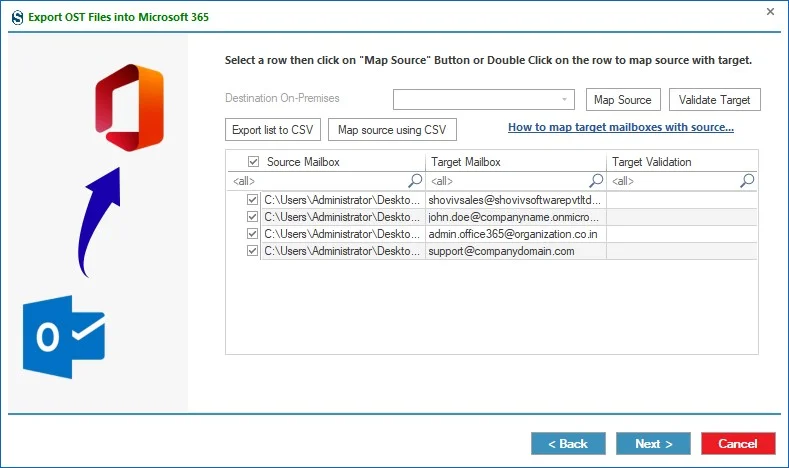Click Map source using CSV button
The height and width of the screenshot is (468, 789).
pyautogui.click(x=392, y=130)
